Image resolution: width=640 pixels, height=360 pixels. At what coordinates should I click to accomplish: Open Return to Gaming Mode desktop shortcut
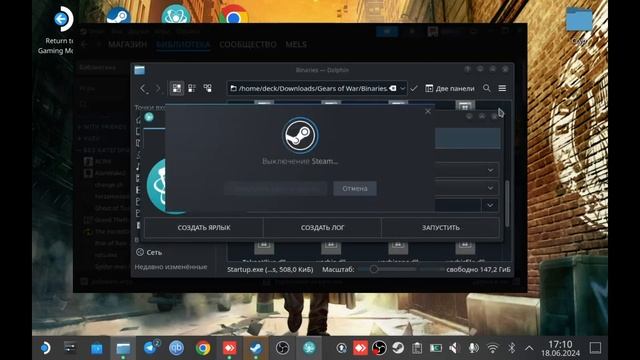coord(61,29)
